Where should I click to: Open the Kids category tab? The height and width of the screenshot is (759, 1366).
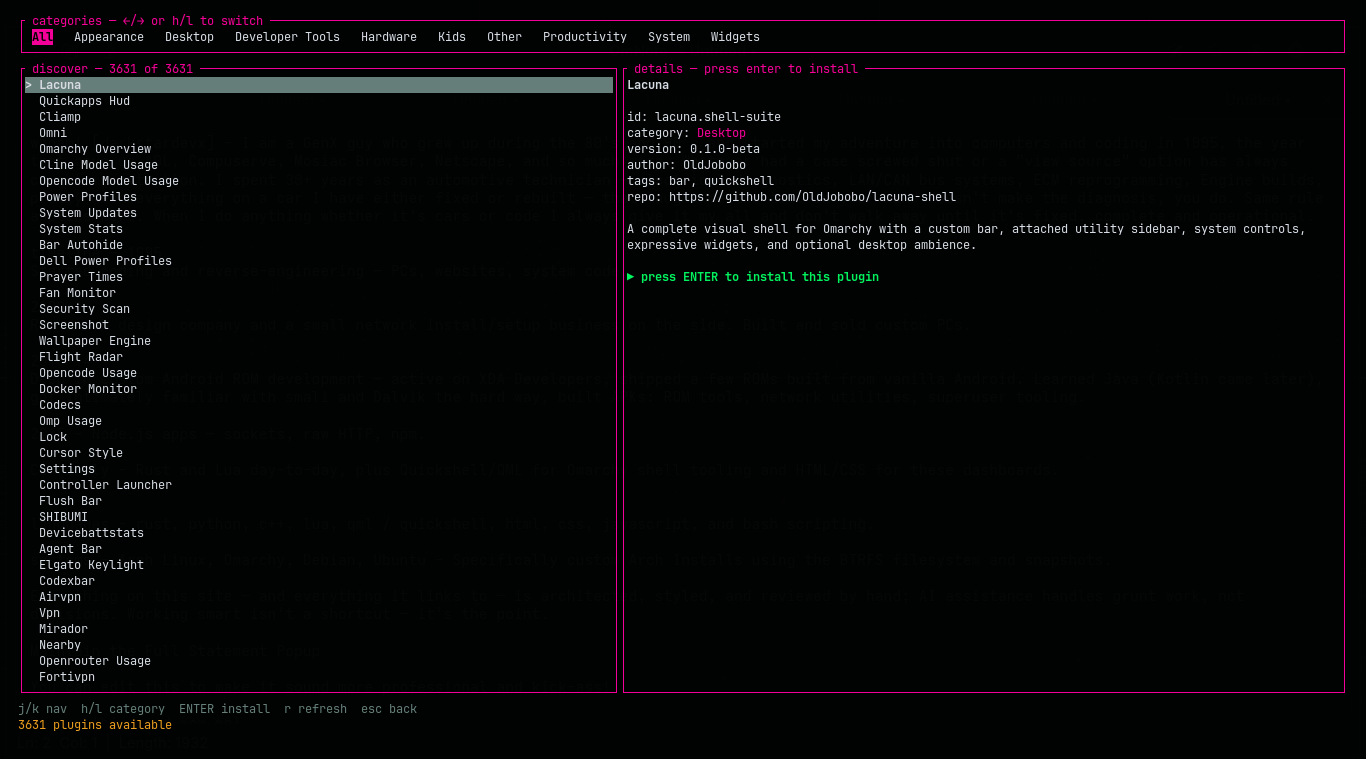[452, 37]
